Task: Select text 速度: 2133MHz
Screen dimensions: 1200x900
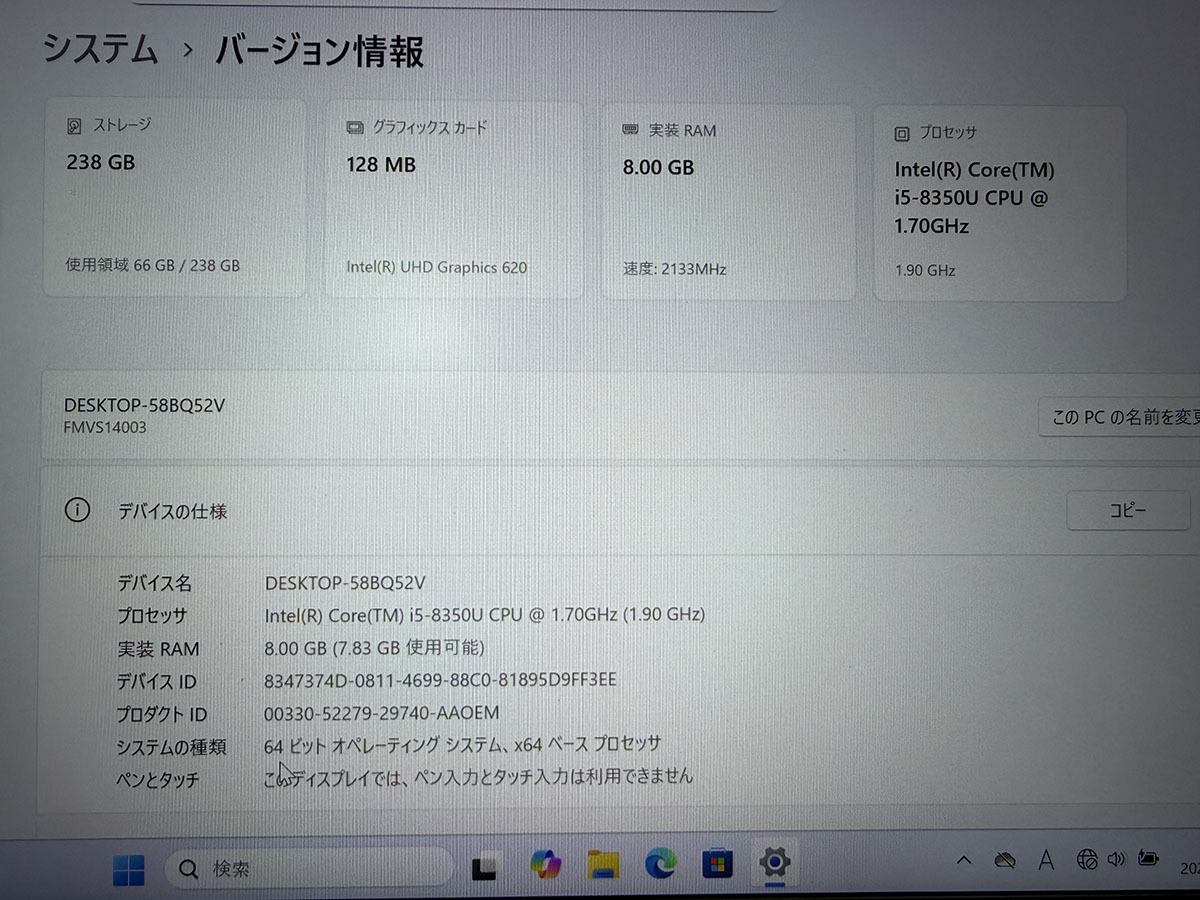Action: click(x=674, y=269)
